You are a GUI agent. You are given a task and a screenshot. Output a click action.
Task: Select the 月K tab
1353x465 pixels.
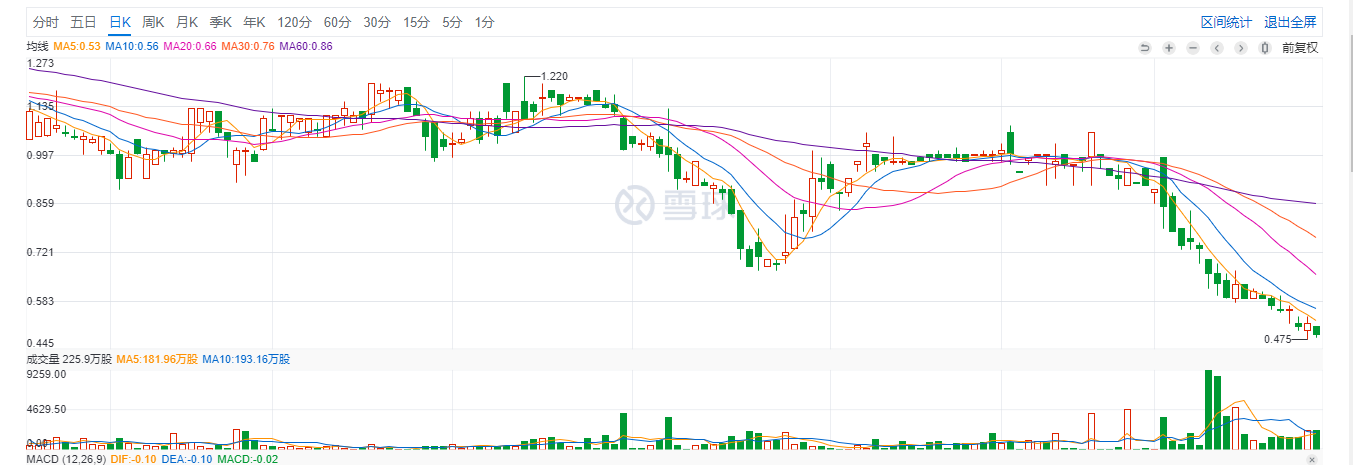[x=186, y=22]
